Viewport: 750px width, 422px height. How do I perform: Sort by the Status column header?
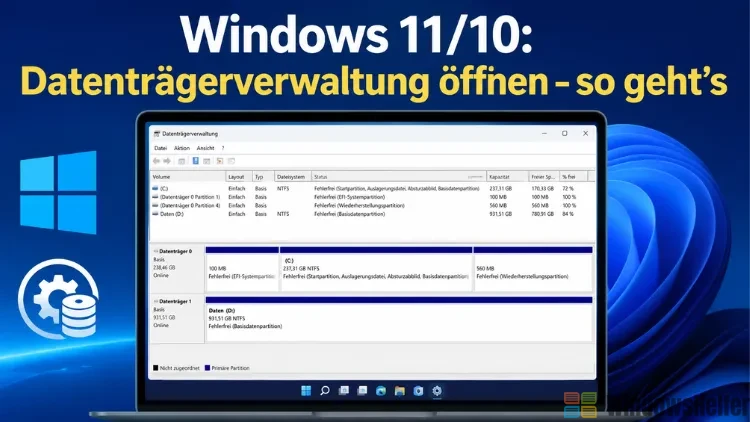click(399, 177)
